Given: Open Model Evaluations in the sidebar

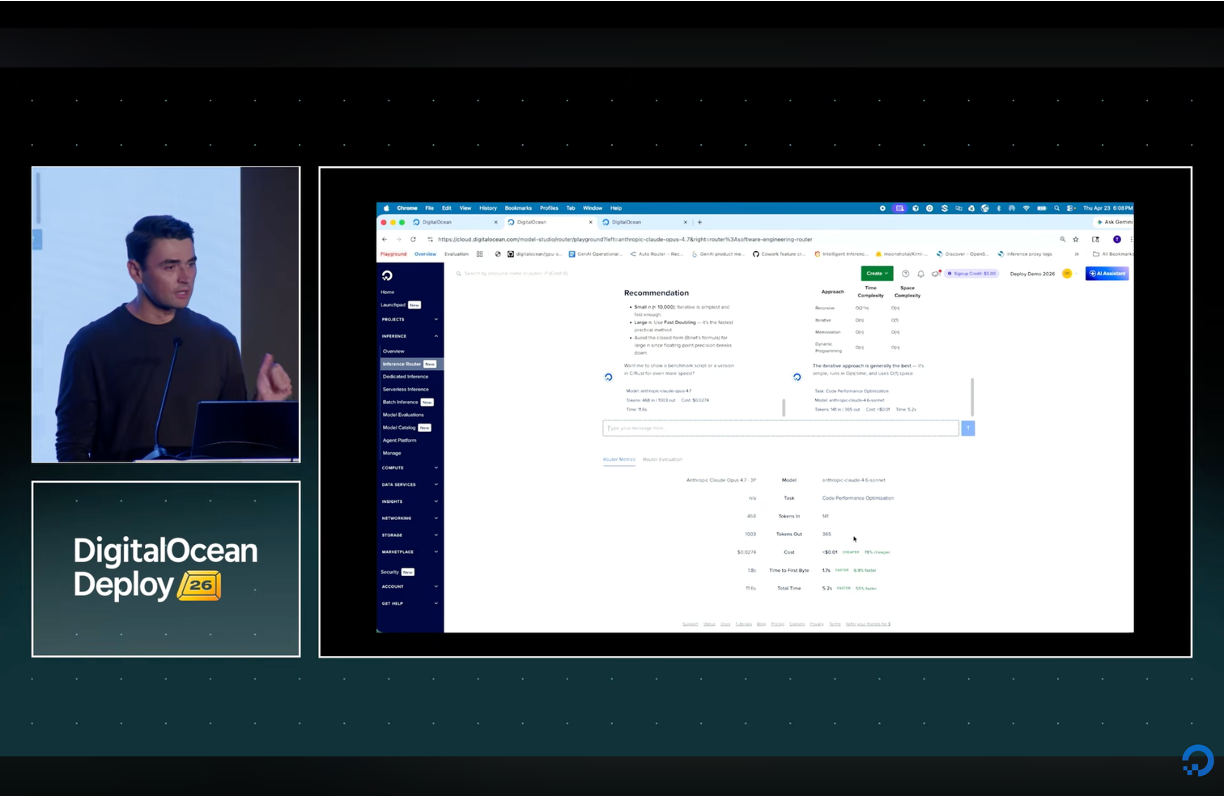Looking at the screenshot, I should click(x=403, y=415).
